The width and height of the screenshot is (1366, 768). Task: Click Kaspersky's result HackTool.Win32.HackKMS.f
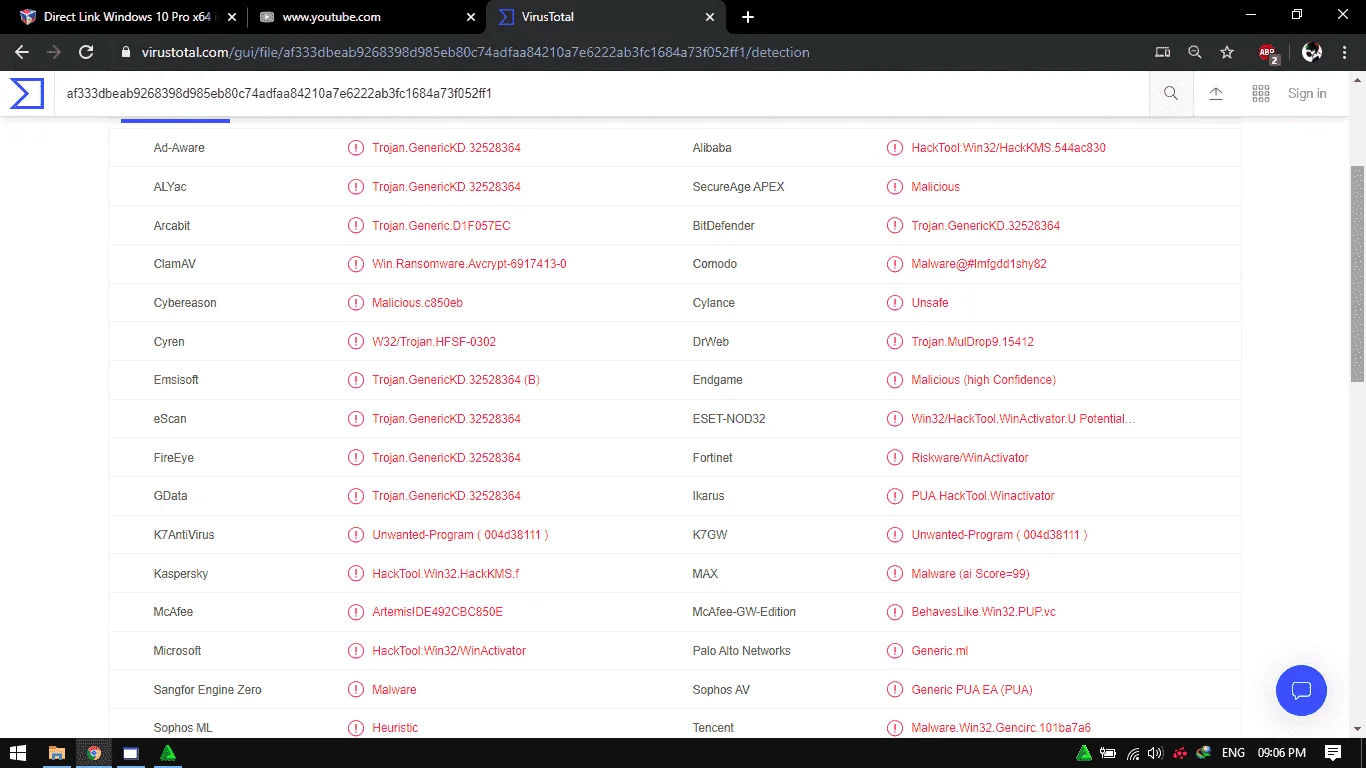coord(446,574)
